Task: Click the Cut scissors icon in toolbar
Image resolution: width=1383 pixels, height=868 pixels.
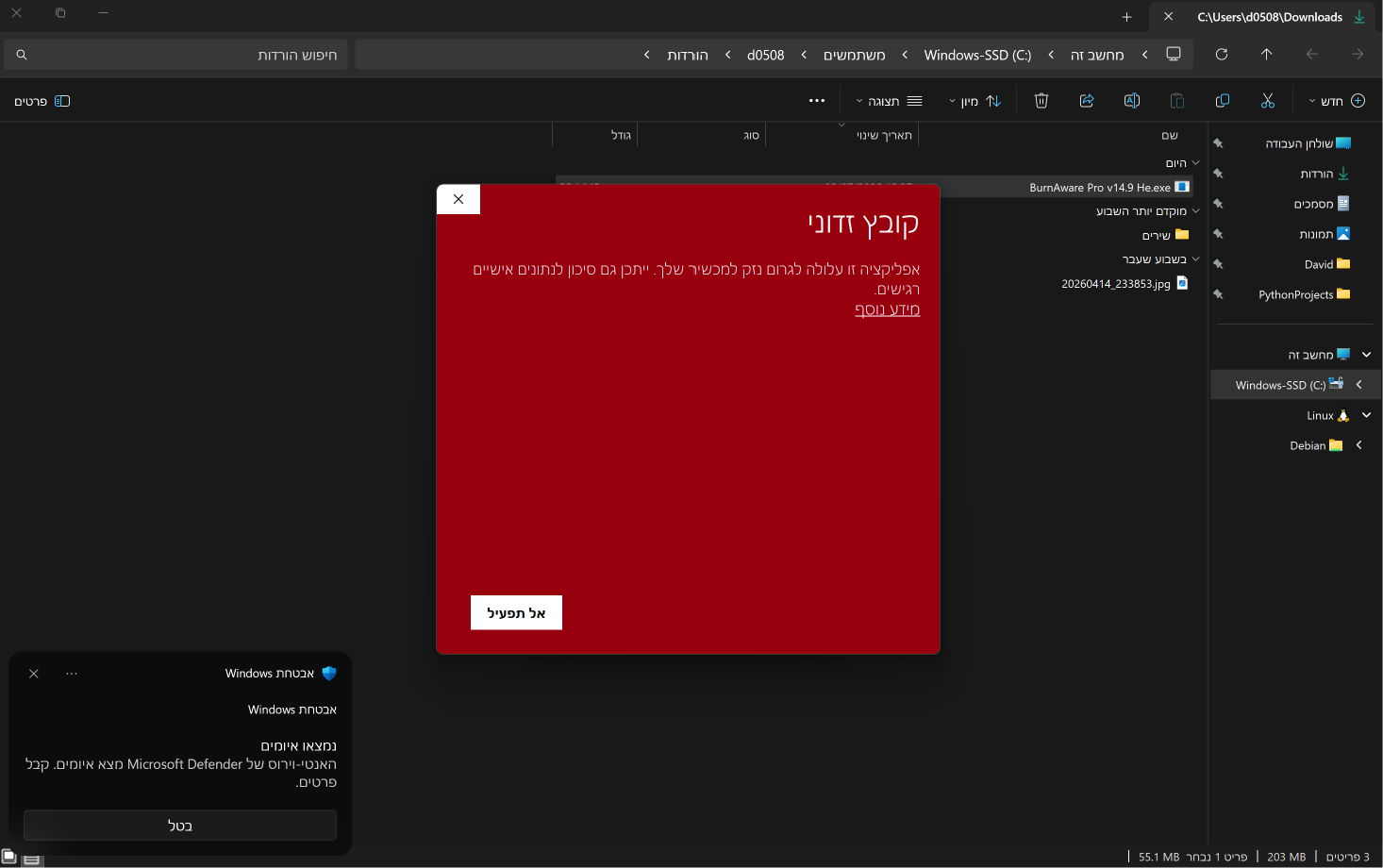Action: (1268, 101)
